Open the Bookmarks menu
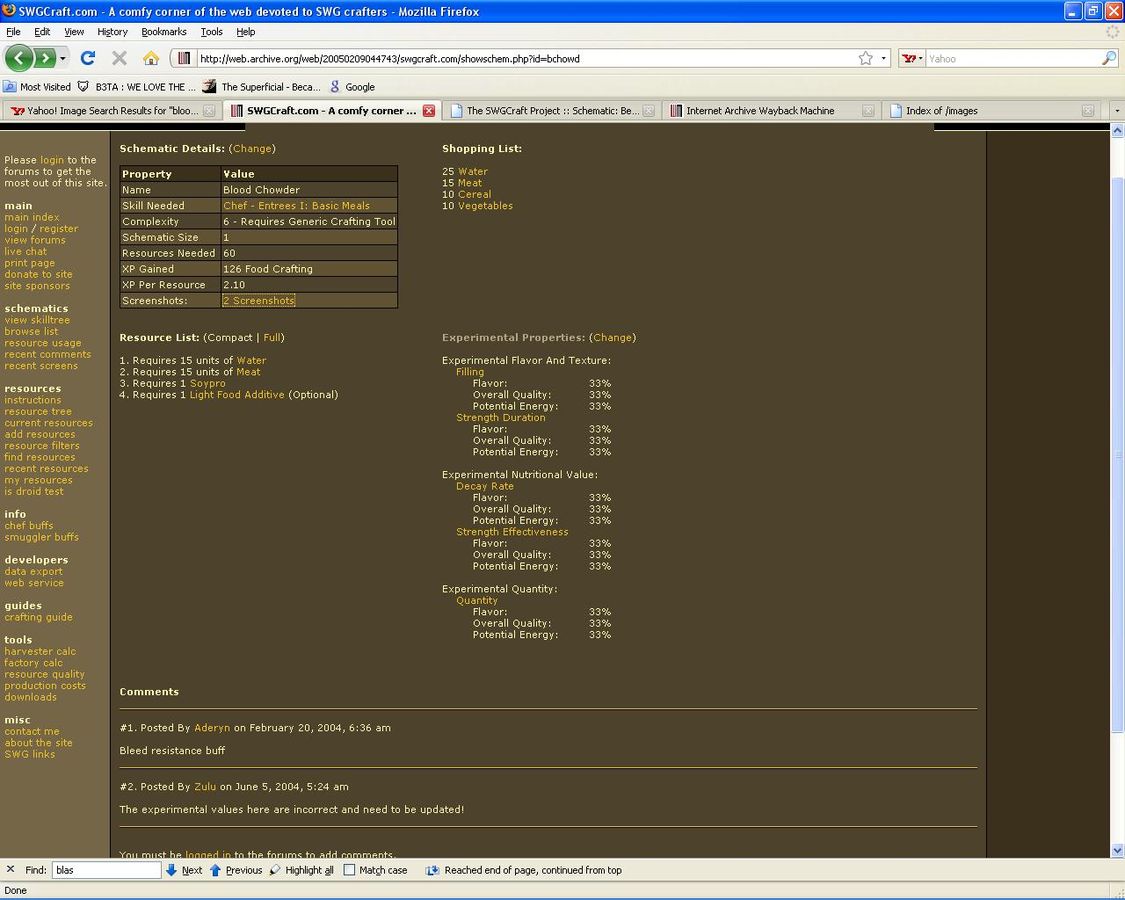Screen dimensions: 1125x900 (x=162, y=32)
